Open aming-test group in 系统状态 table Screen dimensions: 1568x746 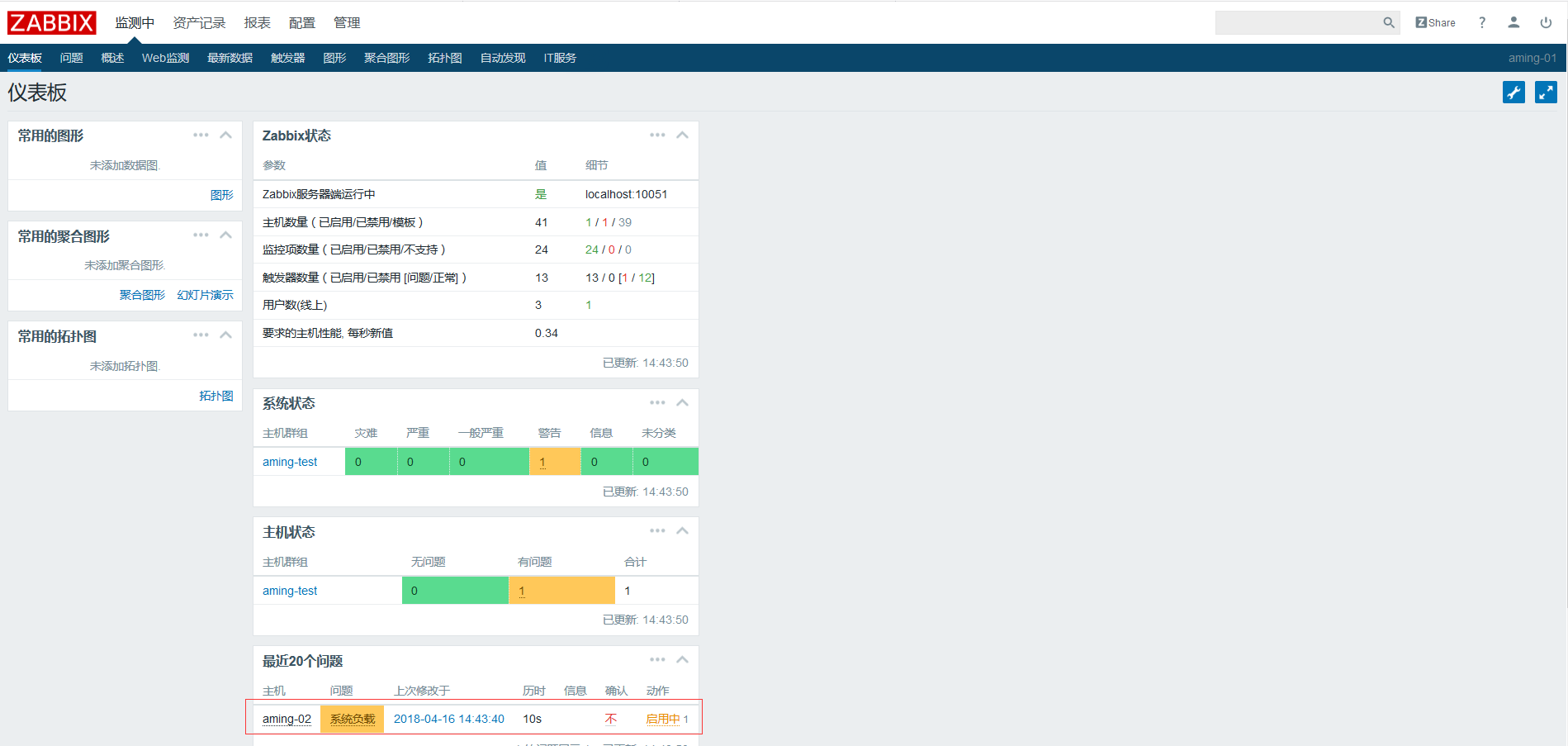point(290,462)
